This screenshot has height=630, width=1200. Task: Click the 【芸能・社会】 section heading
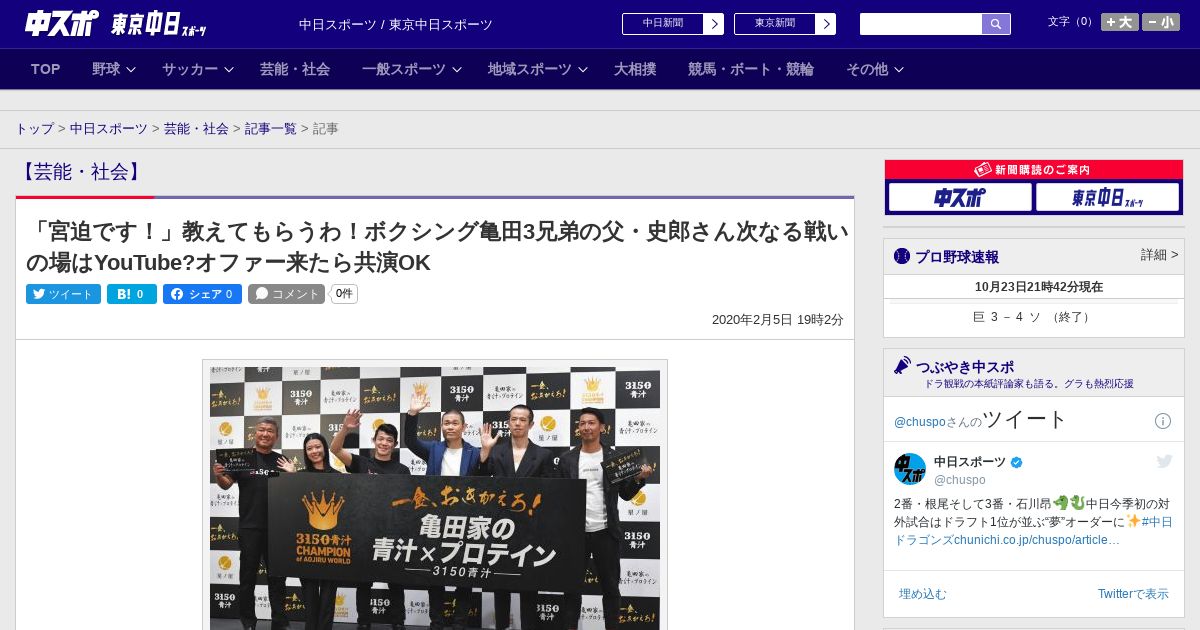click(82, 172)
